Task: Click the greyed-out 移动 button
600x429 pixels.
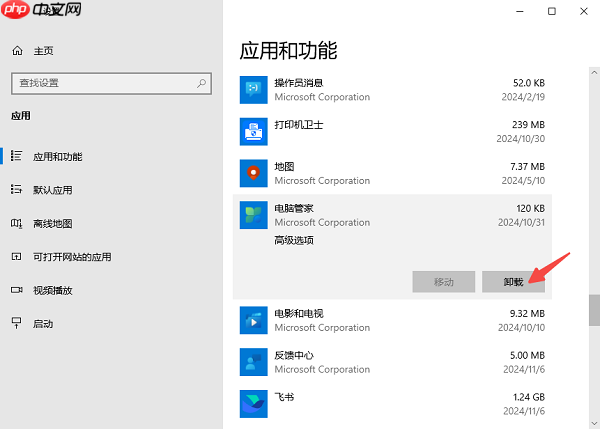Action: pos(443,282)
